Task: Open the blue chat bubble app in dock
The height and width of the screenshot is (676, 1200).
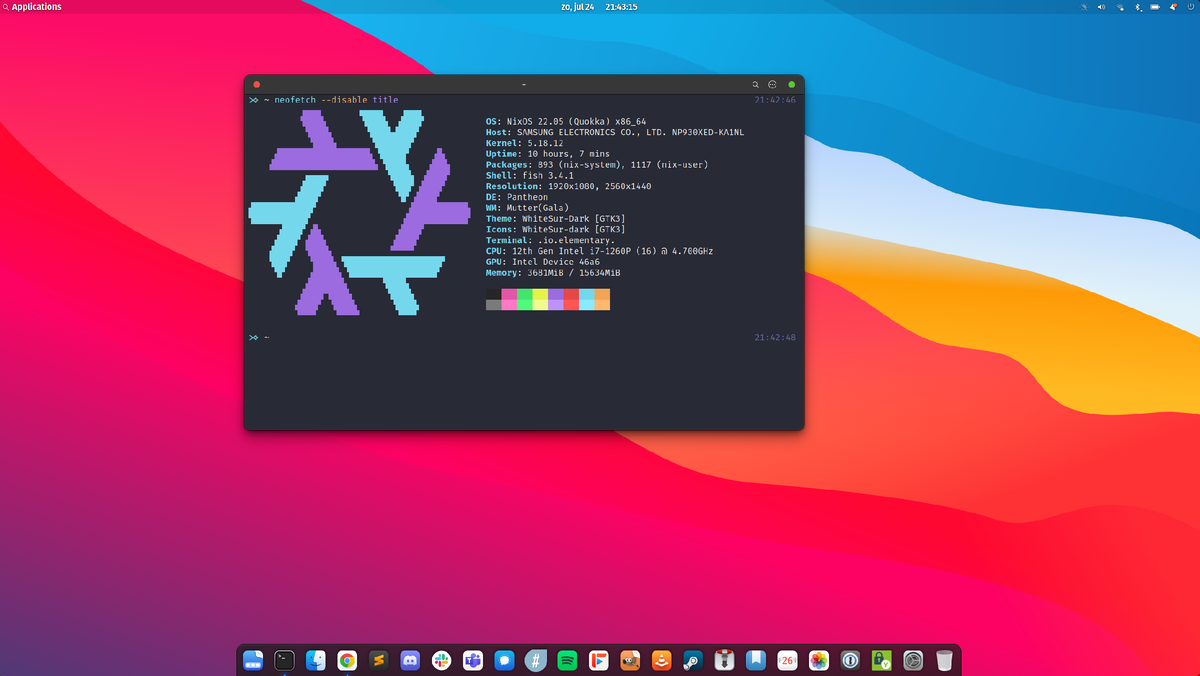Action: click(x=504, y=660)
